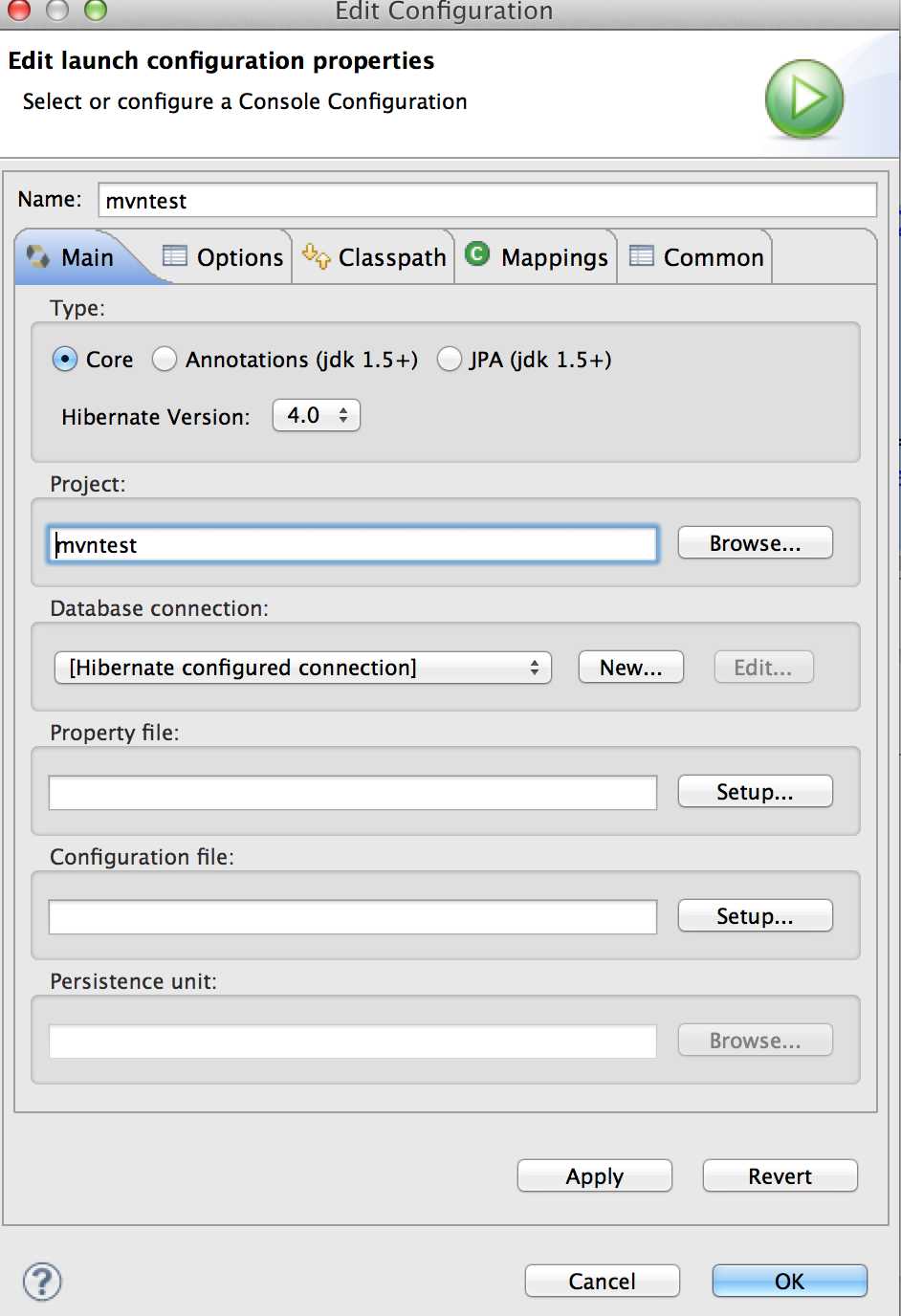Screen dimensions: 901x1316
Task: Open the Hibernate Version dropdown
Action: pos(317,415)
